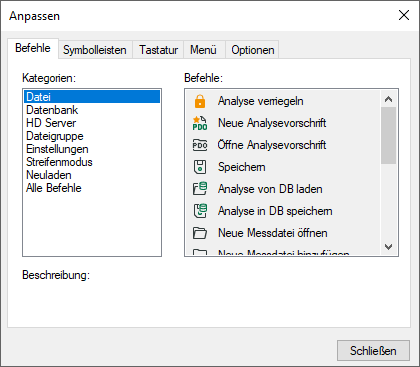Select the Speichern floppy disk icon
The image size is (420, 367).
(x=200, y=167)
